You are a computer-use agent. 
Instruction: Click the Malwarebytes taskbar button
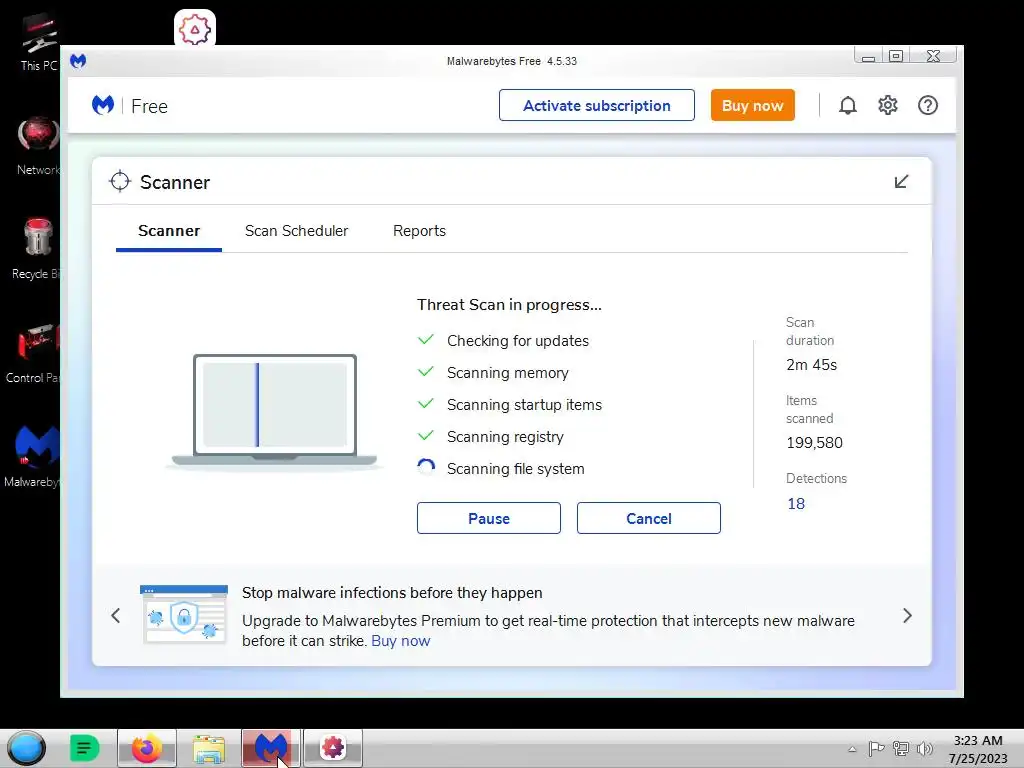270,748
